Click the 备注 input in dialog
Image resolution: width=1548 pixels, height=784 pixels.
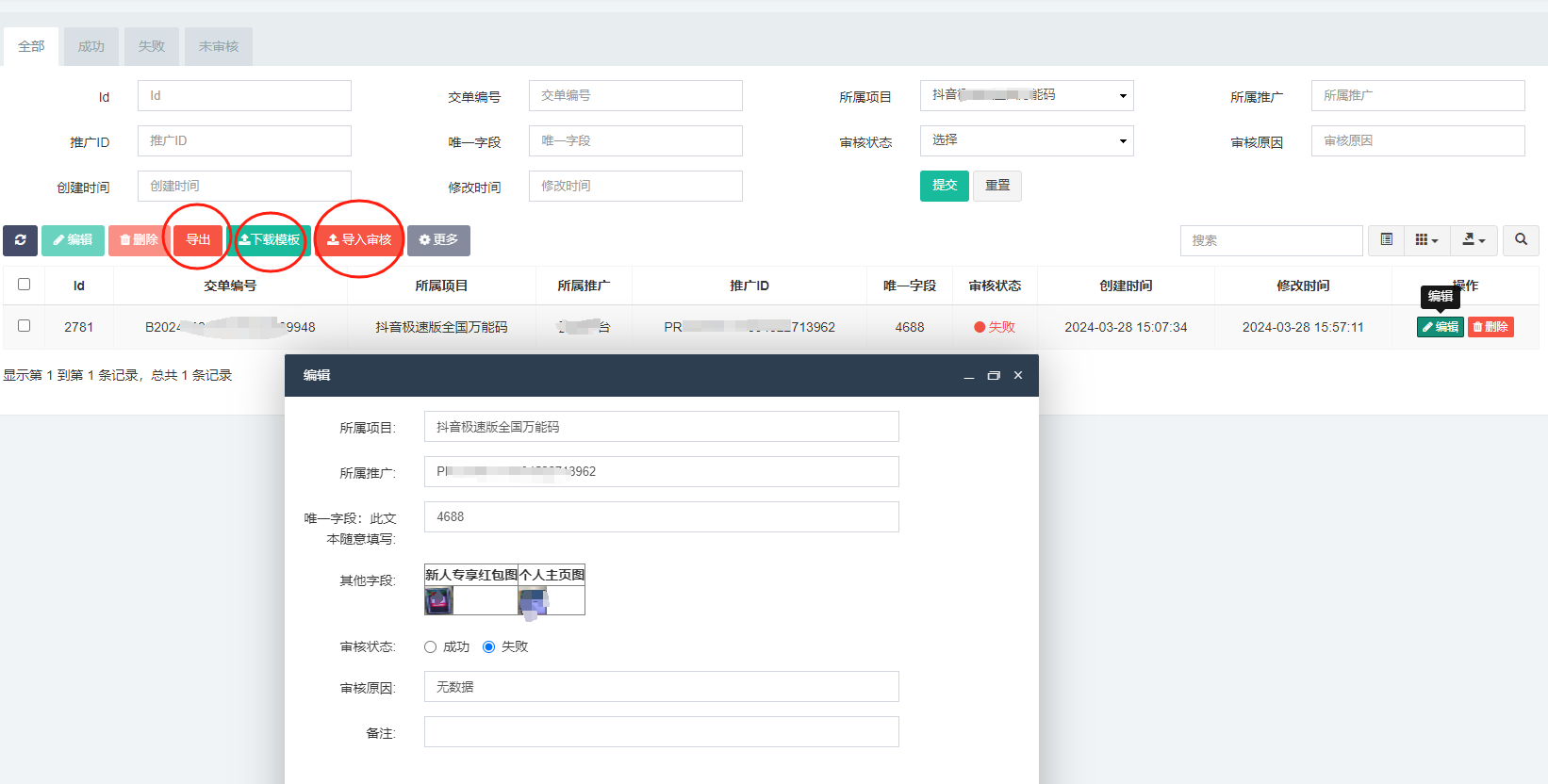[662, 732]
